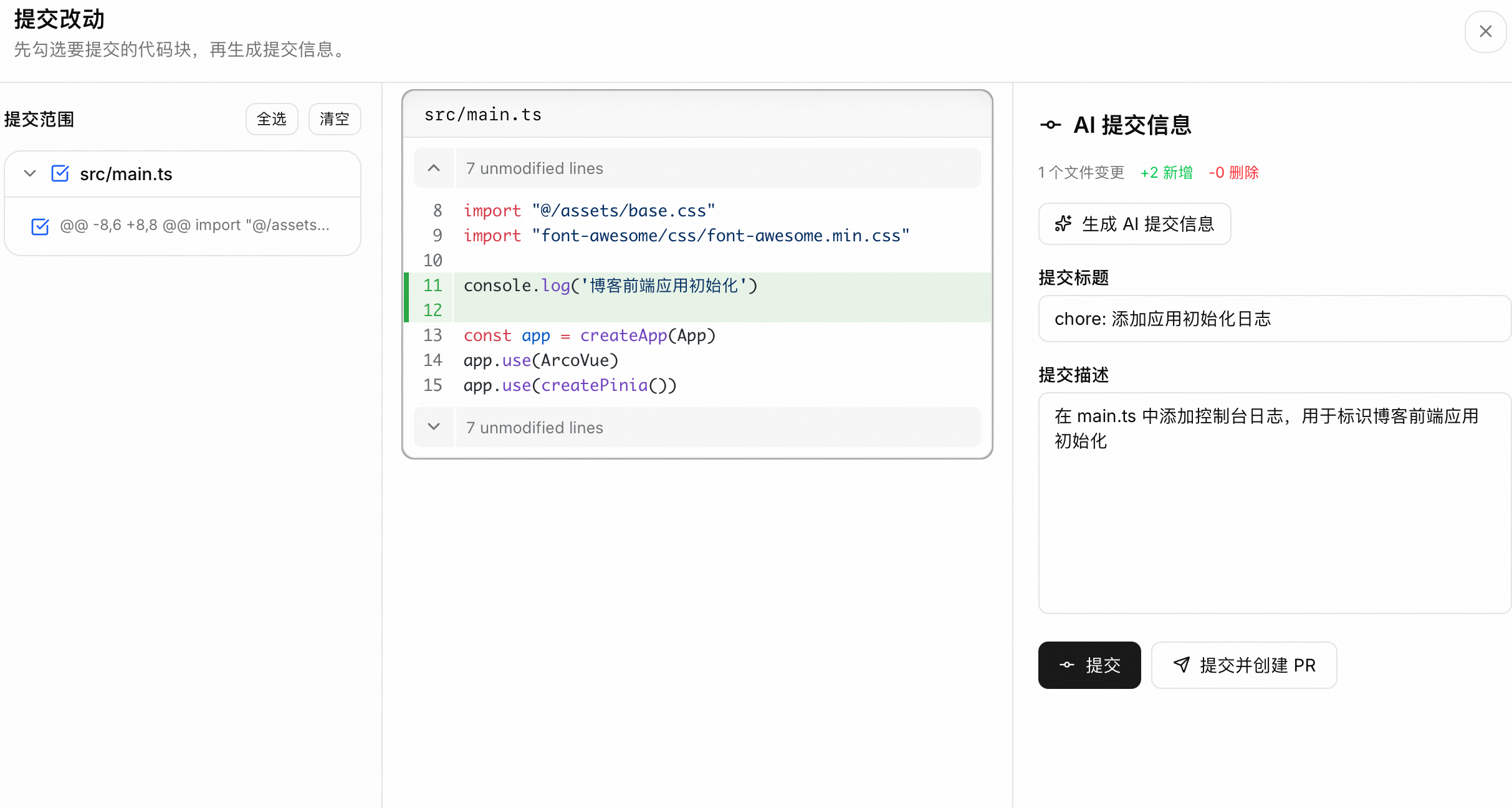This screenshot has width=1512, height=808.
Task: Click the sparkle icon on generate AI button
Action: 1063,224
